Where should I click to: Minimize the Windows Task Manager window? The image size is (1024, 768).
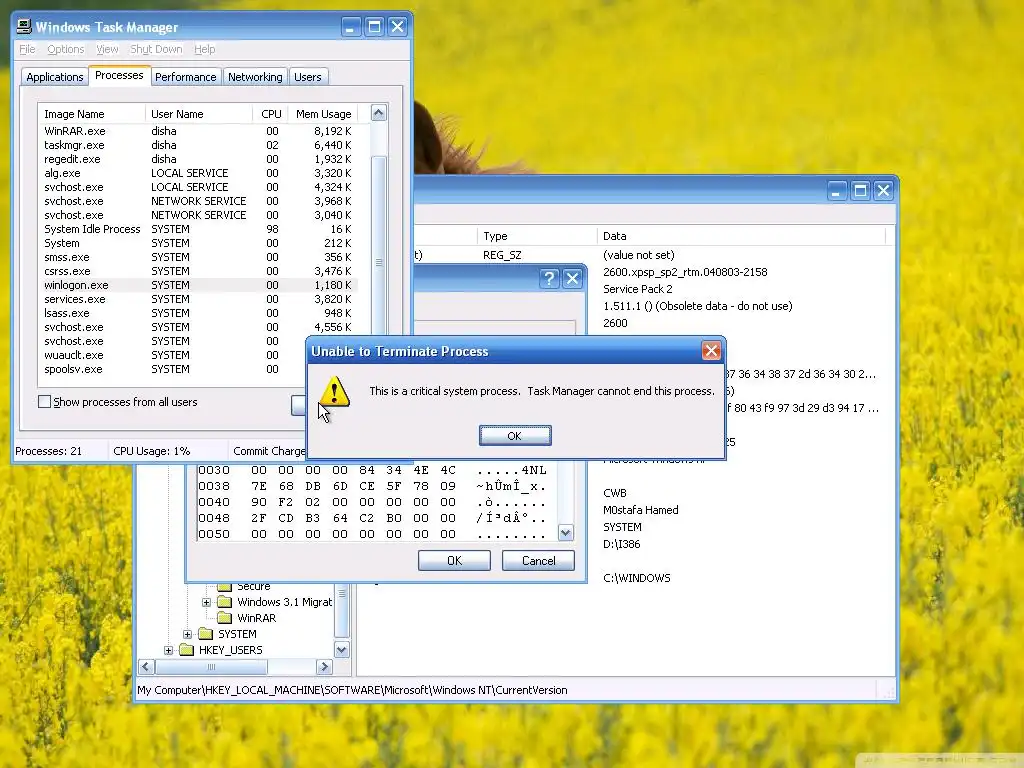tap(351, 27)
